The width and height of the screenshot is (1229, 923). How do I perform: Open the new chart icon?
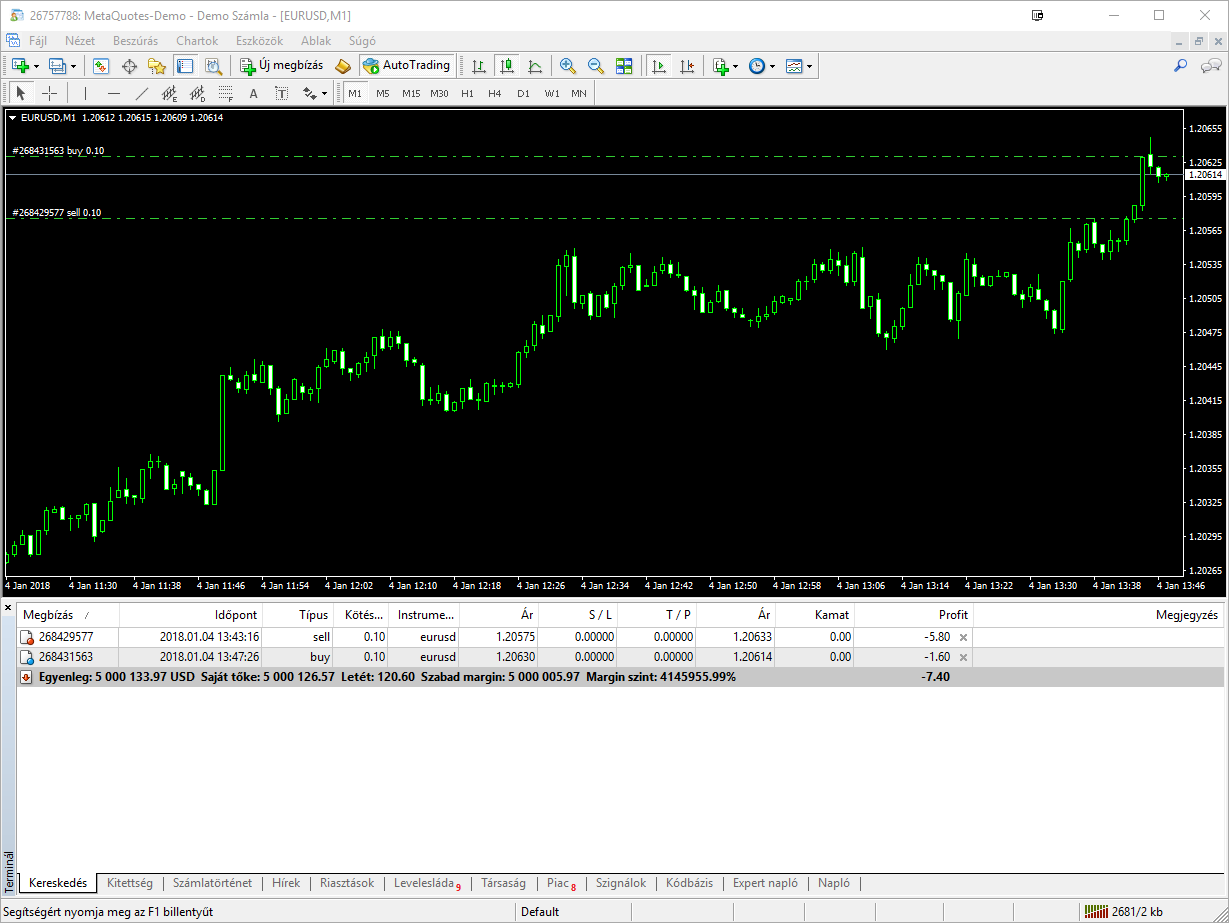(x=19, y=66)
